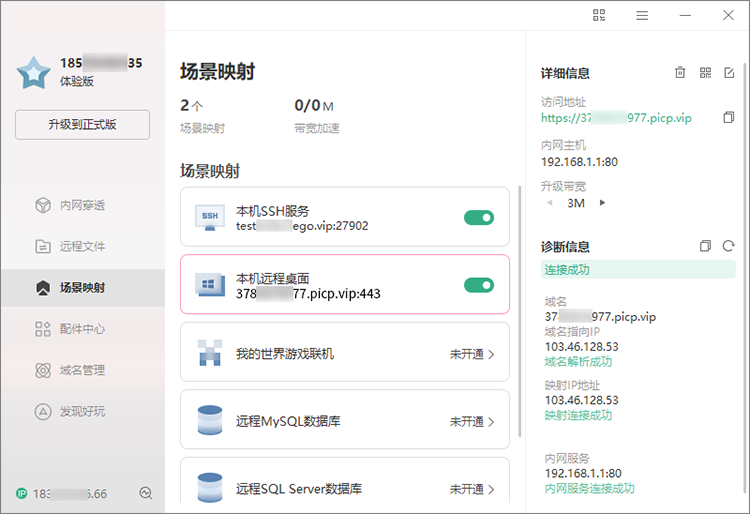
Task: Open 远程SQL Server数据库 未开通 chevron
Action: 491,490
